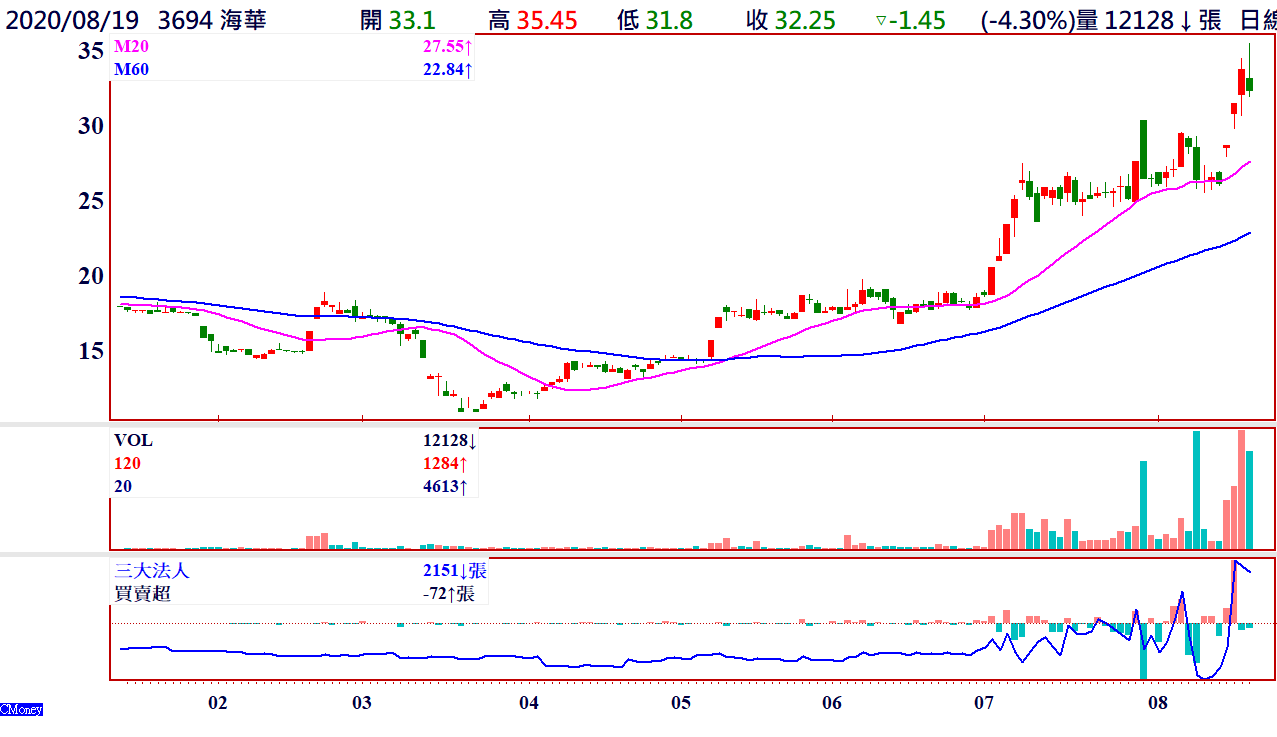
Task: Open the 三大法人 indicator label
Action: pyautogui.click(x=151, y=571)
